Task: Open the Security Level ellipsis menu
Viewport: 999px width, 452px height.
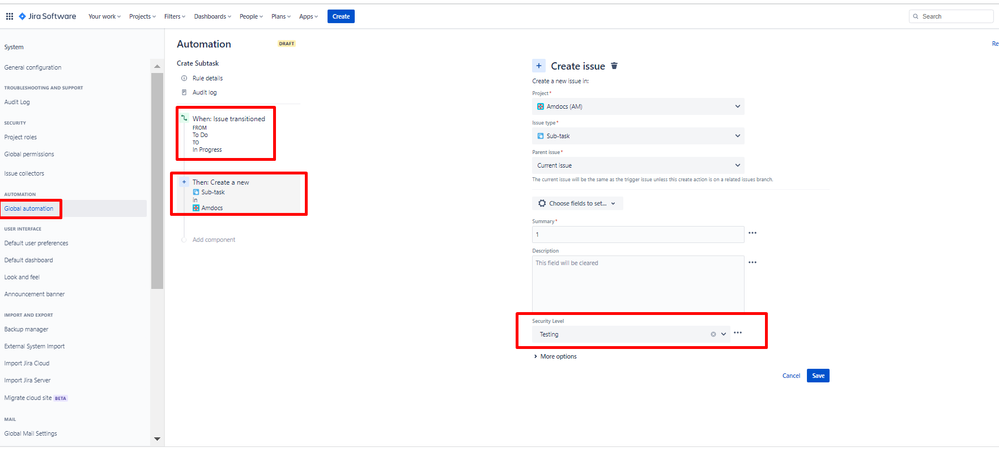Action: [738, 333]
